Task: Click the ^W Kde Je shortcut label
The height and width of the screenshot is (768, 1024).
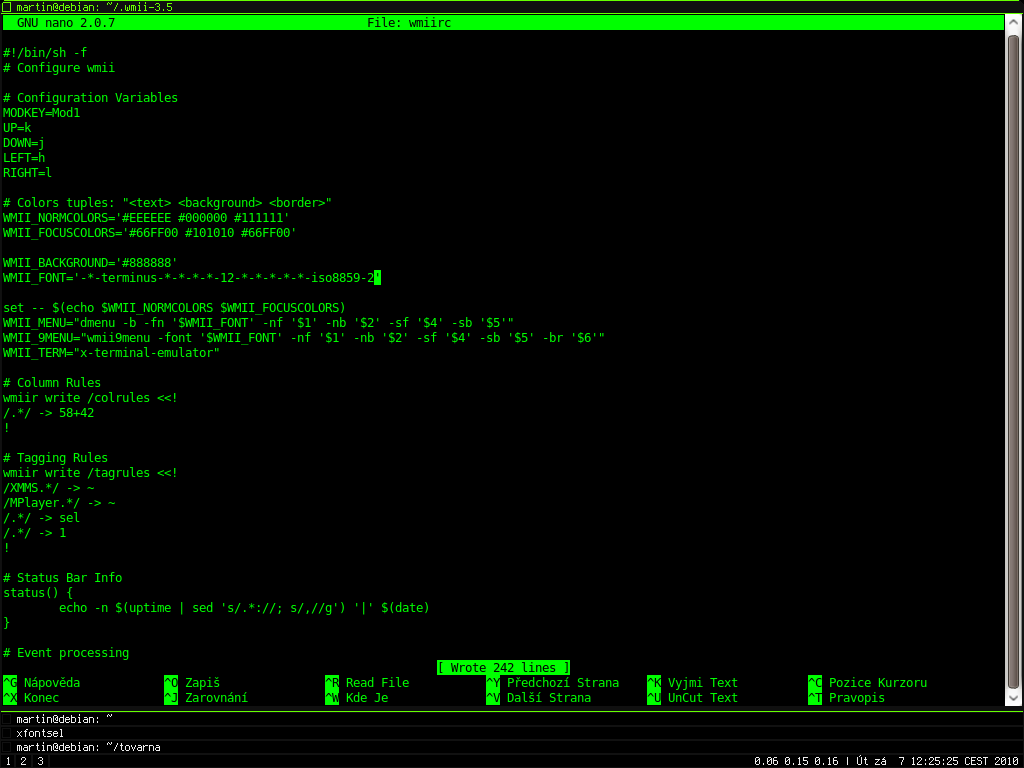Action: pyautogui.click(x=357, y=698)
